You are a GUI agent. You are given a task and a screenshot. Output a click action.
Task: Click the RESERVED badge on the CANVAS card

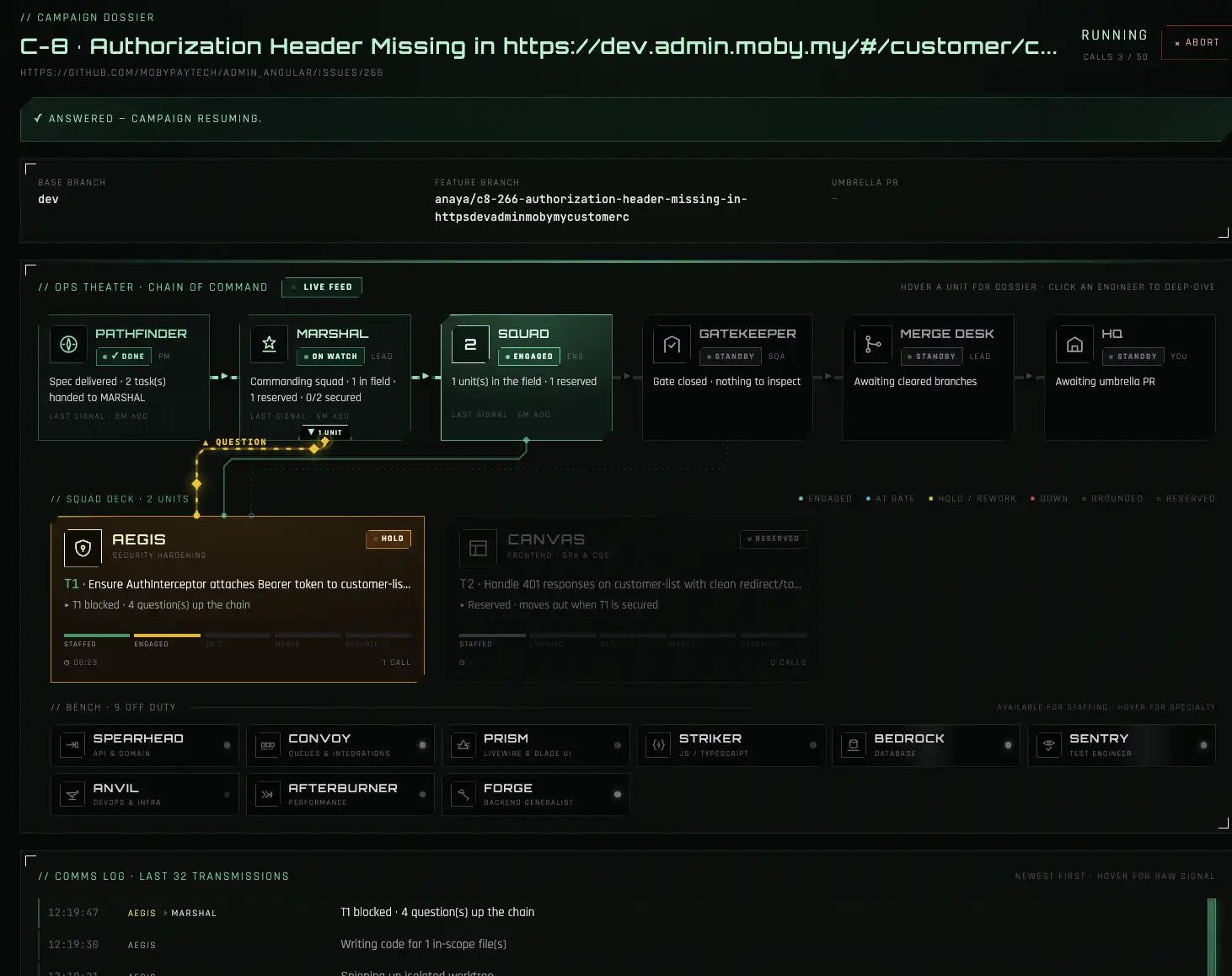click(x=774, y=539)
